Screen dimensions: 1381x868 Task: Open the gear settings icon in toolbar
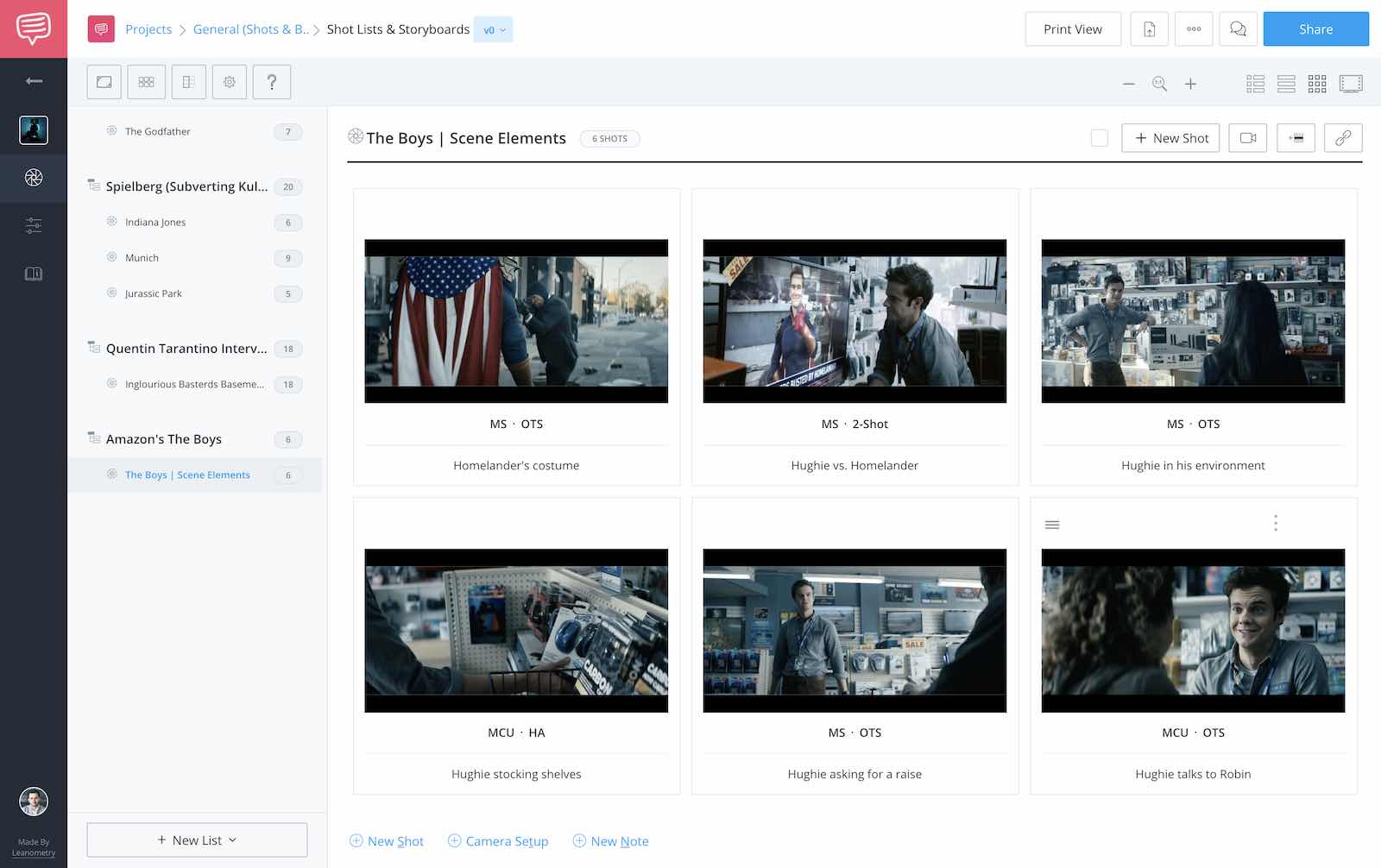pos(230,82)
